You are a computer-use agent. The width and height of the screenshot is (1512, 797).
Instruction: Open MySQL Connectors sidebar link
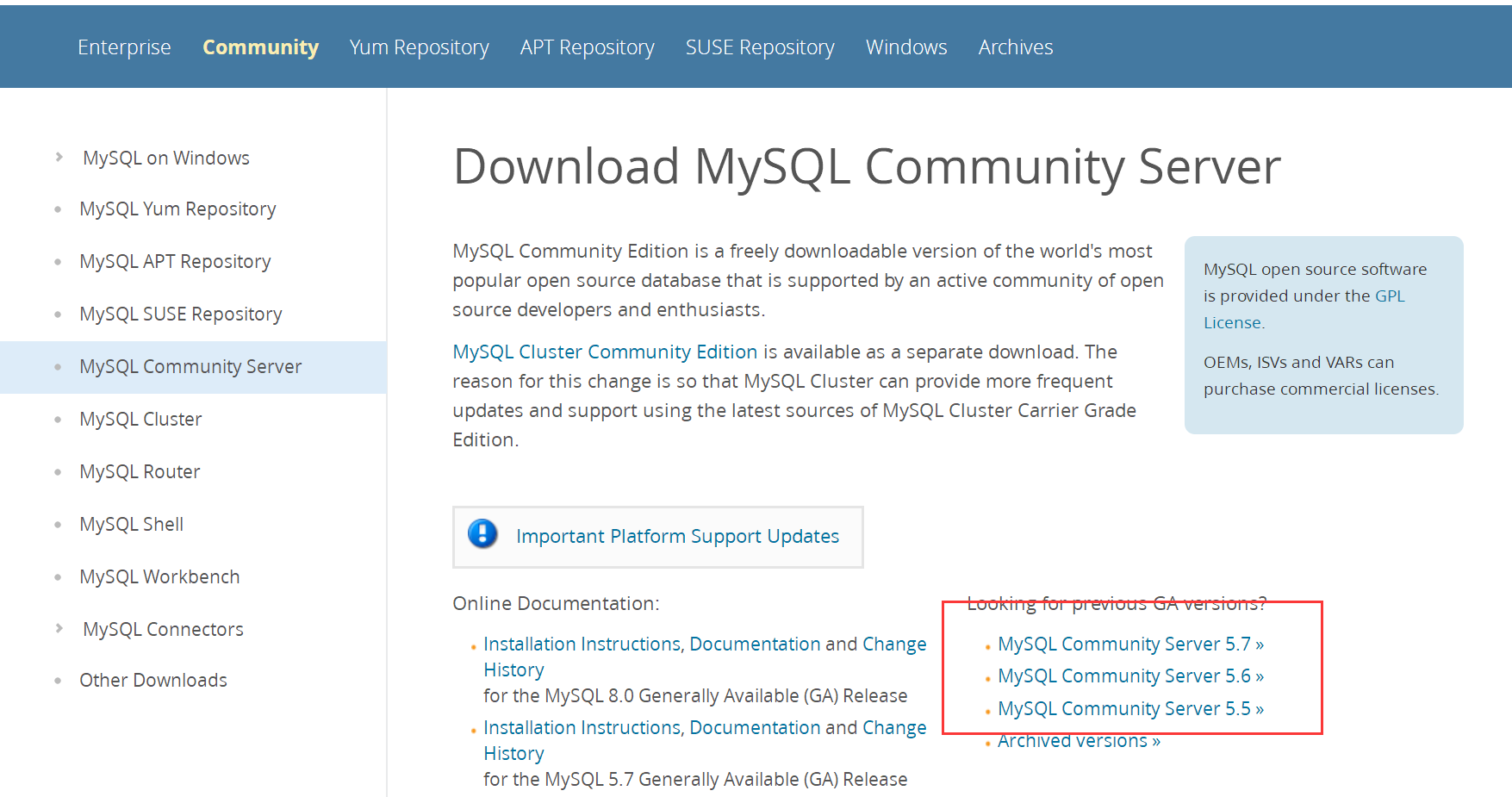coord(163,630)
